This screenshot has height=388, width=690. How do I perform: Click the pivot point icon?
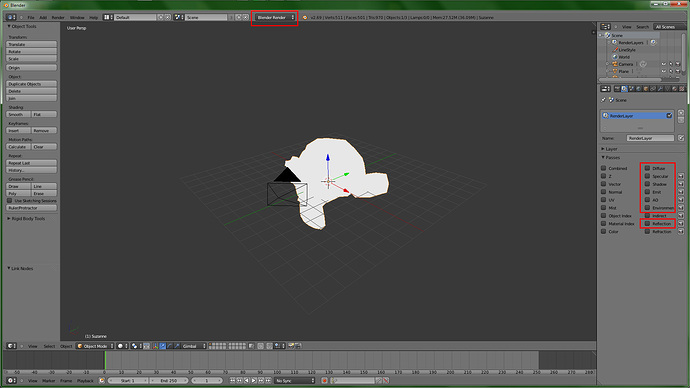pos(136,346)
